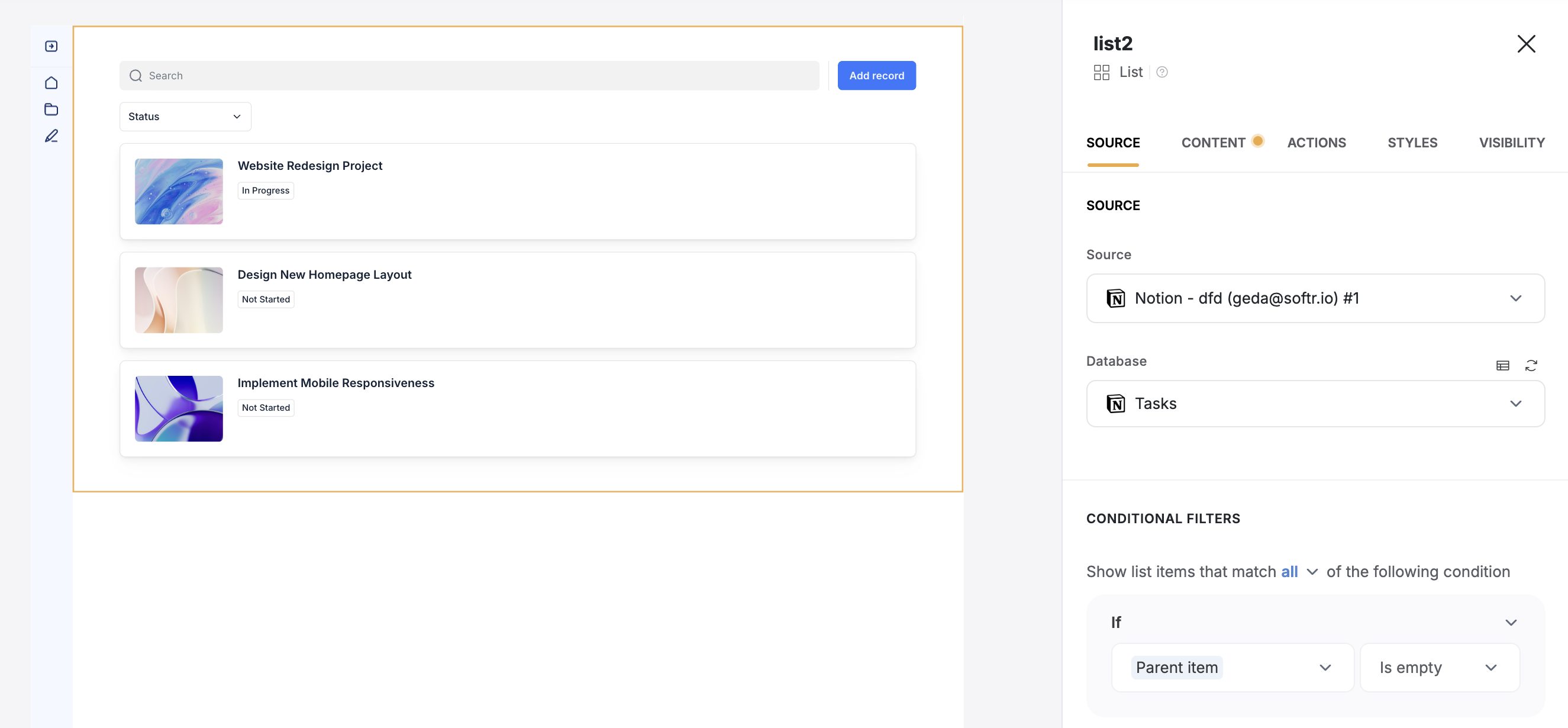The height and width of the screenshot is (728, 1568).
Task: Switch to the CONTENT tab
Action: coord(1212,143)
